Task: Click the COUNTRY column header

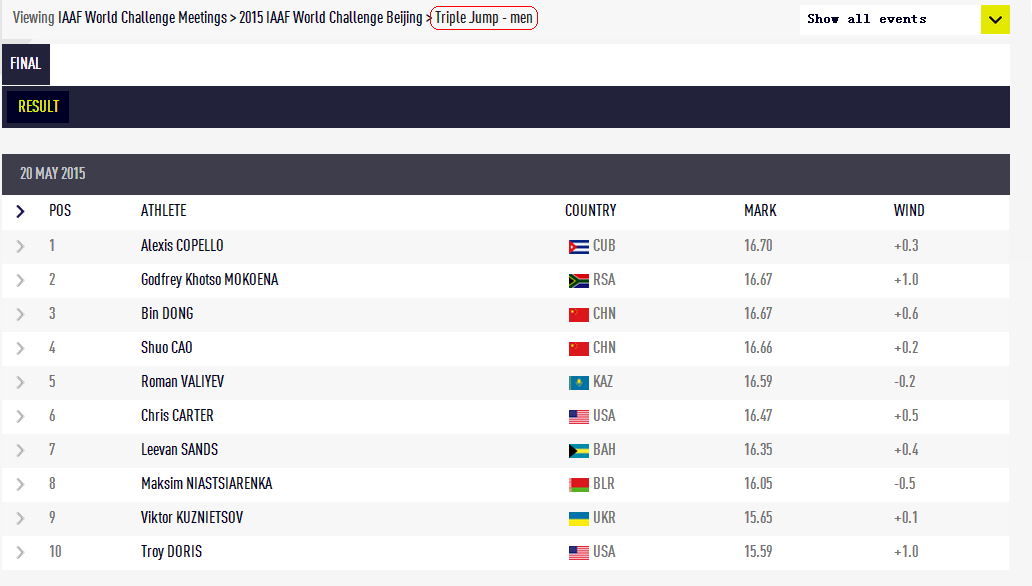Action: coord(590,211)
